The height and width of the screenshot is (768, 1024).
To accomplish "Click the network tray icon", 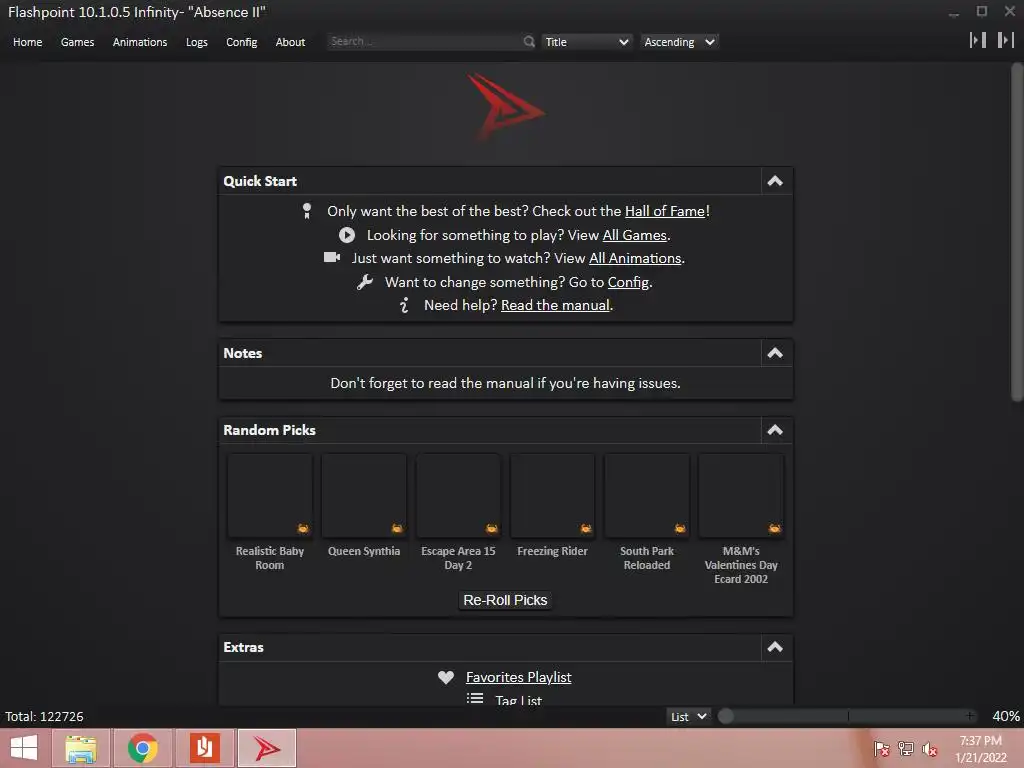I will tap(906, 749).
